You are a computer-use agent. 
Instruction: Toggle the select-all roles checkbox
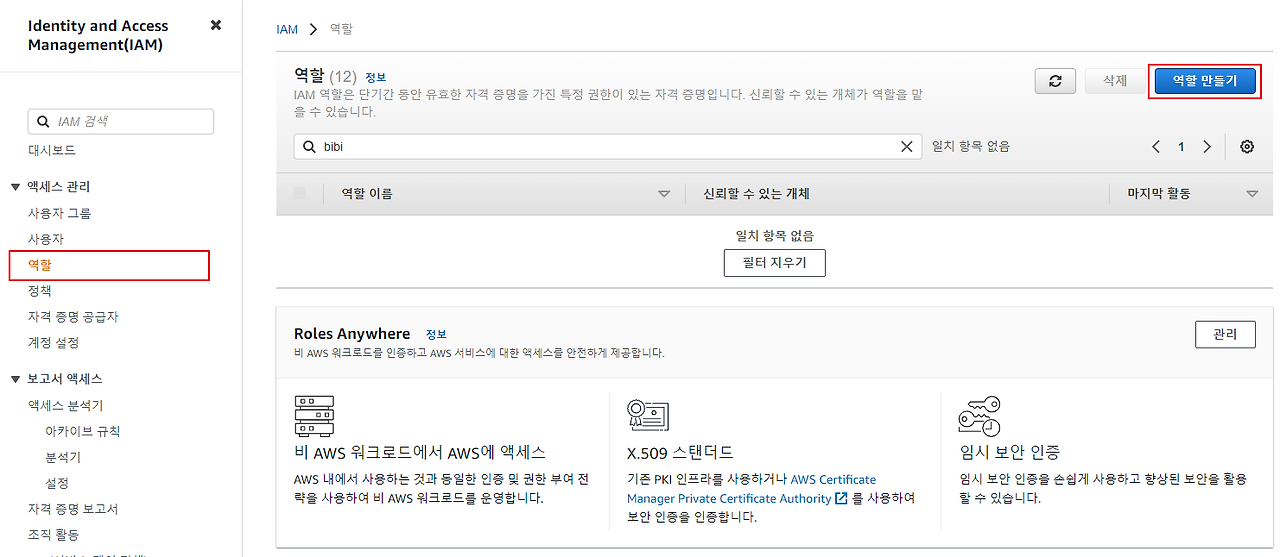[300, 193]
